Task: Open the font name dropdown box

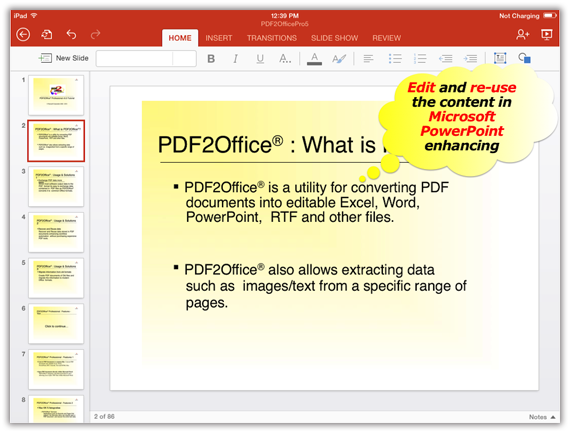Action: pyautogui.click(x=135, y=59)
